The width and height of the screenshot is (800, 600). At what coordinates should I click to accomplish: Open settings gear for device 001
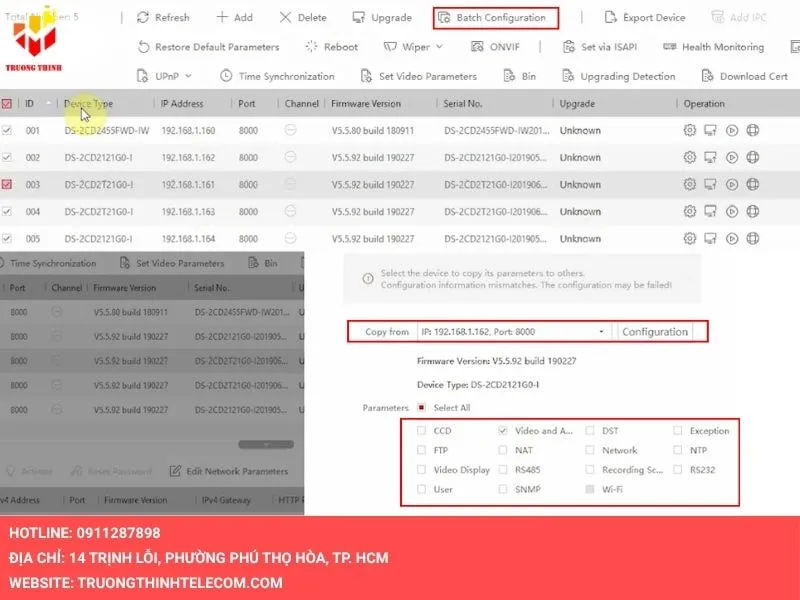click(x=689, y=130)
